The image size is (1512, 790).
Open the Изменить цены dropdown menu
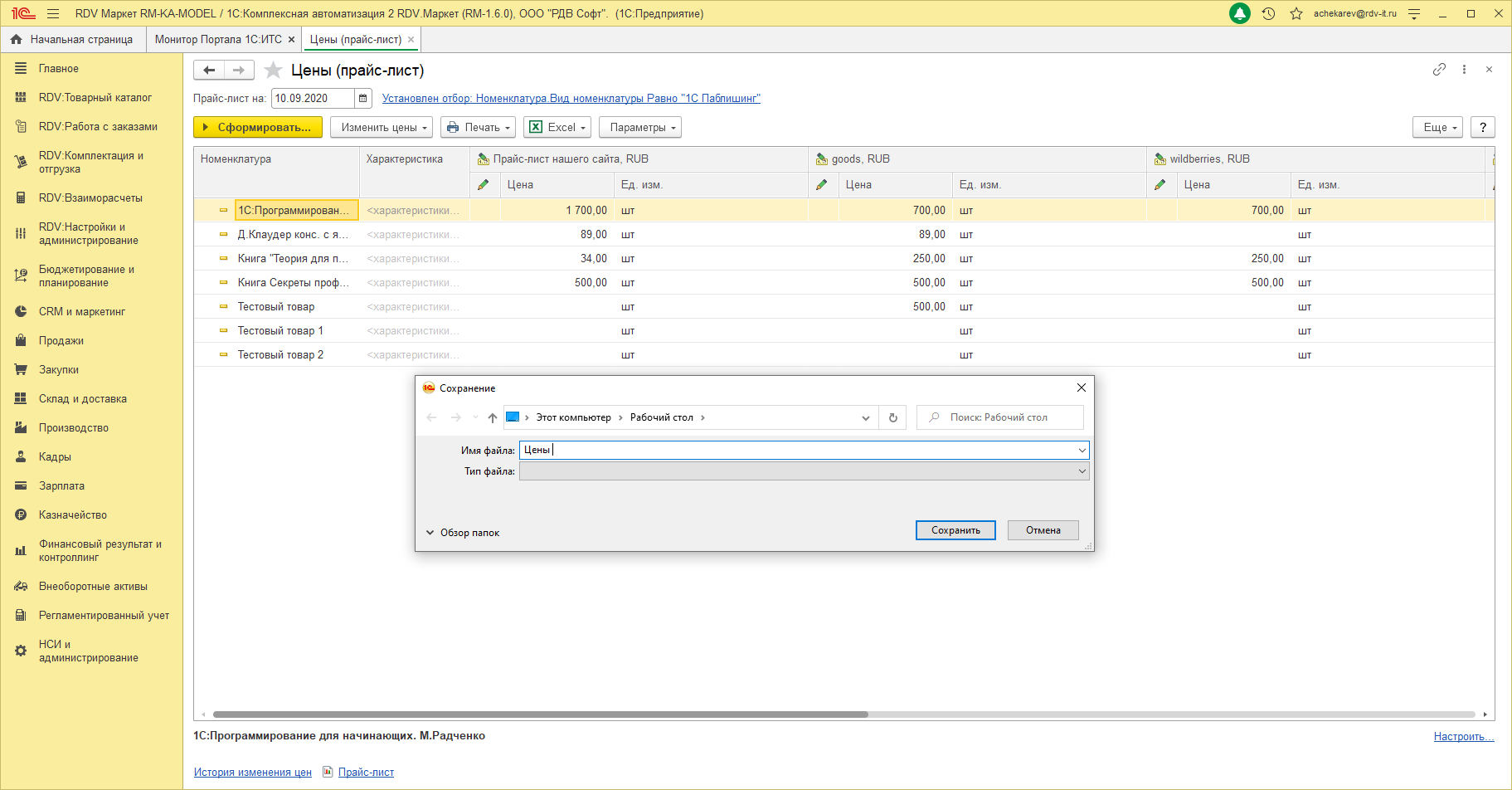382,127
